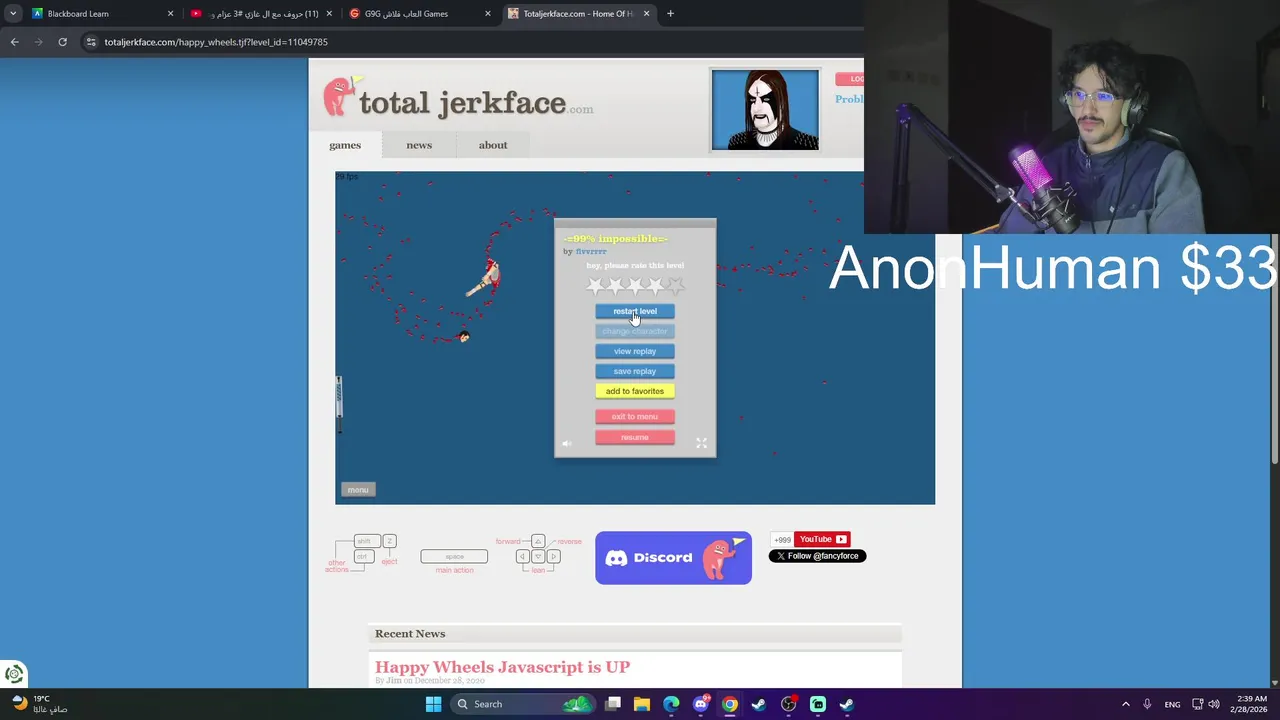Screen dimensions: 1280x720
Task: Click the total jerkface logo
Action: 458,99
